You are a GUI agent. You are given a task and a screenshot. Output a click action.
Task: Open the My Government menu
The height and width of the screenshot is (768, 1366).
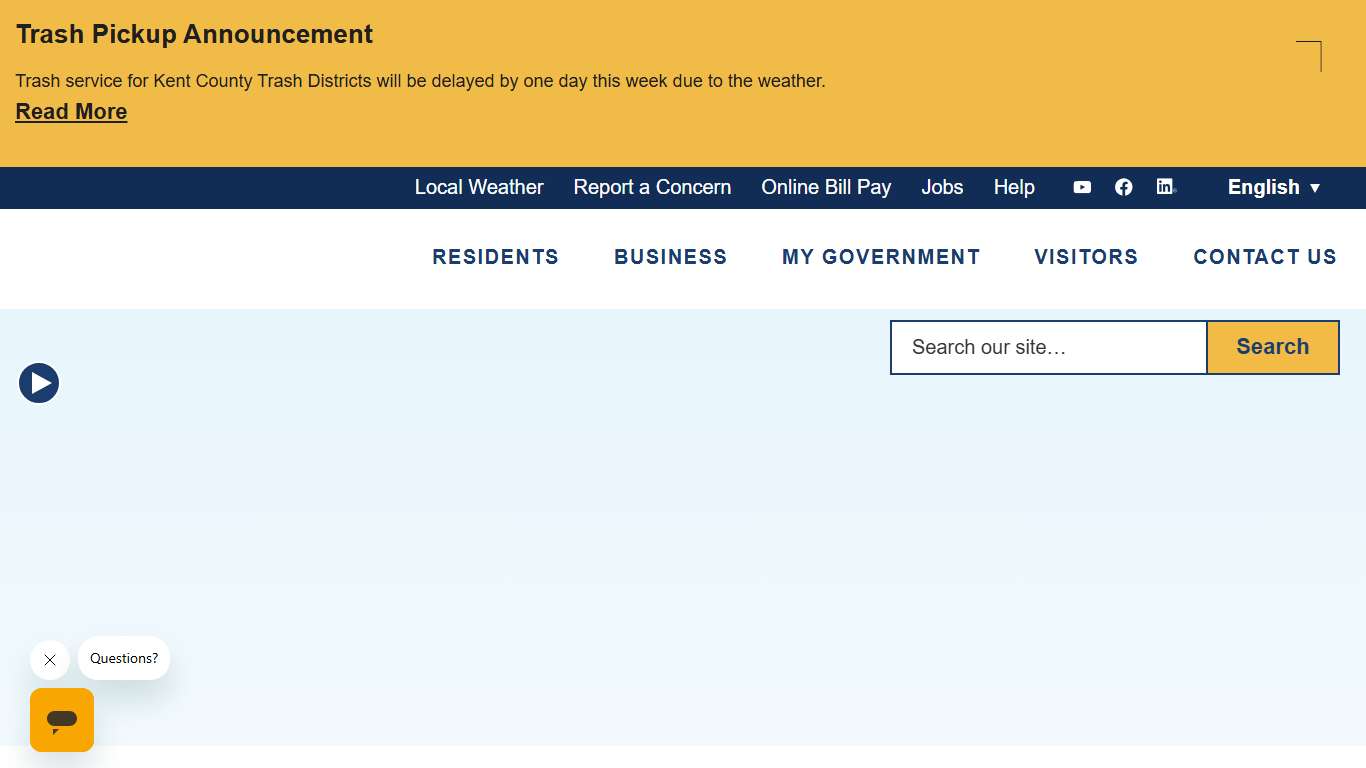pyautogui.click(x=881, y=257)
